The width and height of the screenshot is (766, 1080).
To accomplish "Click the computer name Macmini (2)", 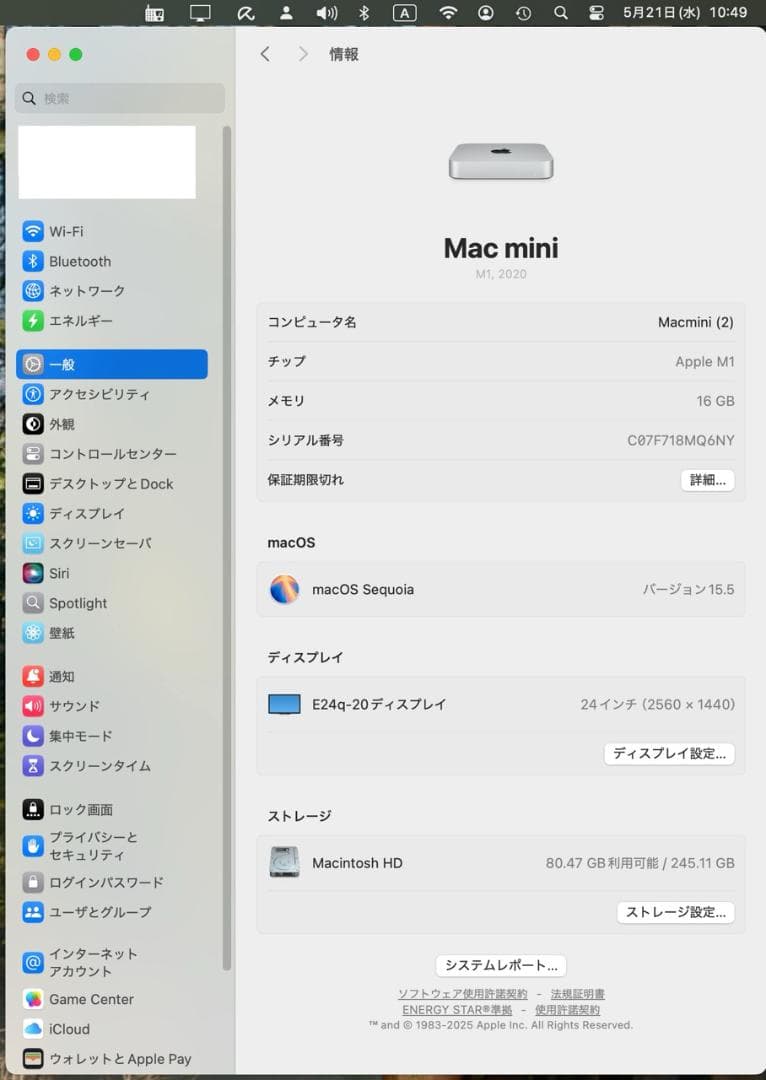I will pyautogui.click(x=695, y=322).
